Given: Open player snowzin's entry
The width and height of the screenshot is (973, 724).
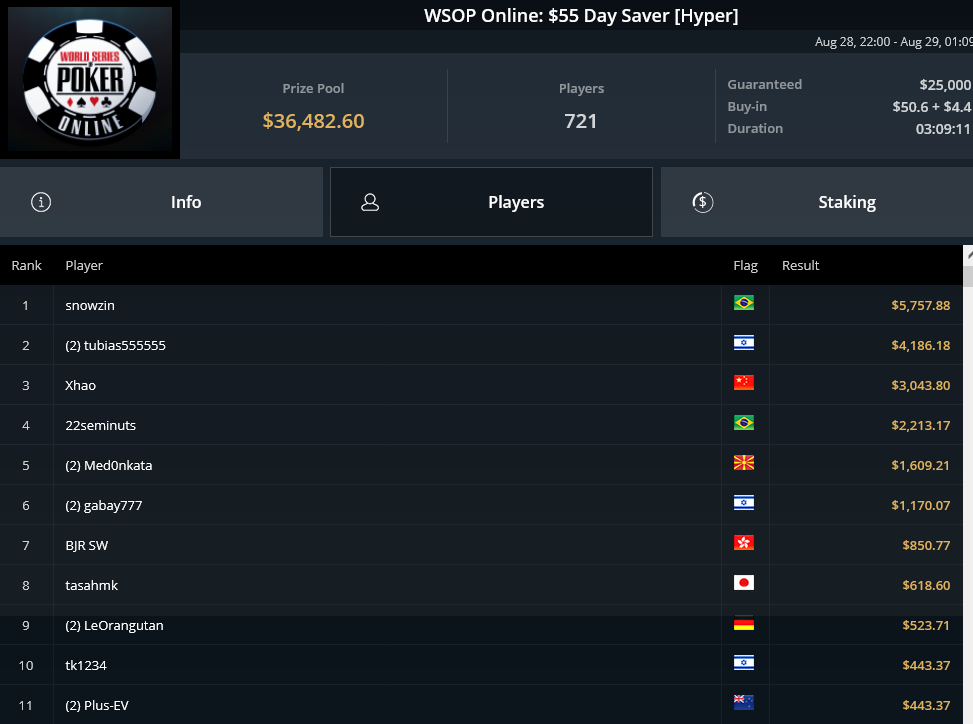Looking at the screenshot, I should (x=90, y=305).
